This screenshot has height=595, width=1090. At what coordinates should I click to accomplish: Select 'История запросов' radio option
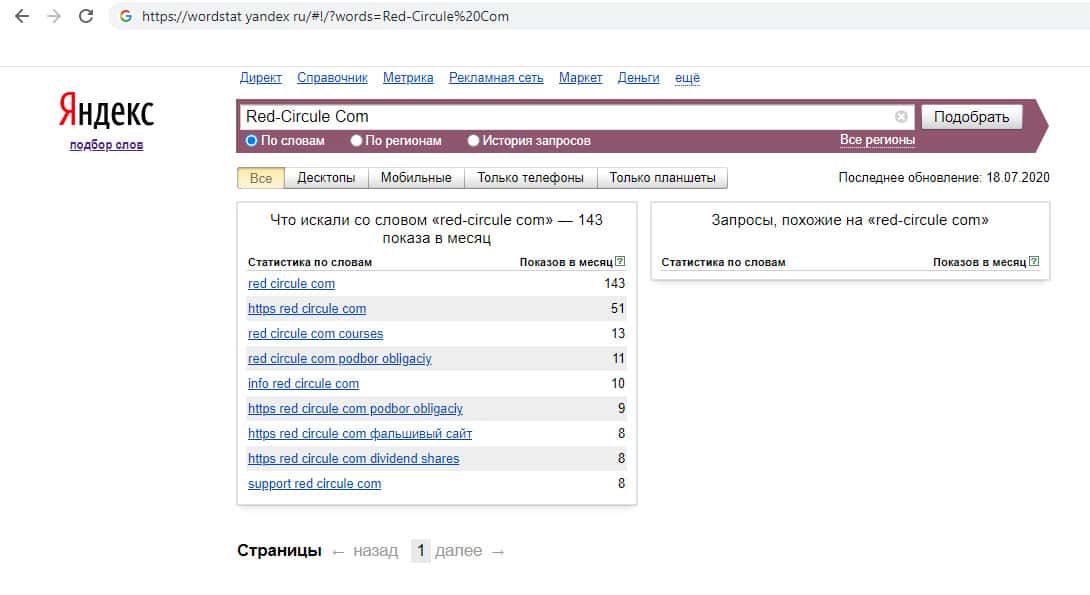coord(474,141)
